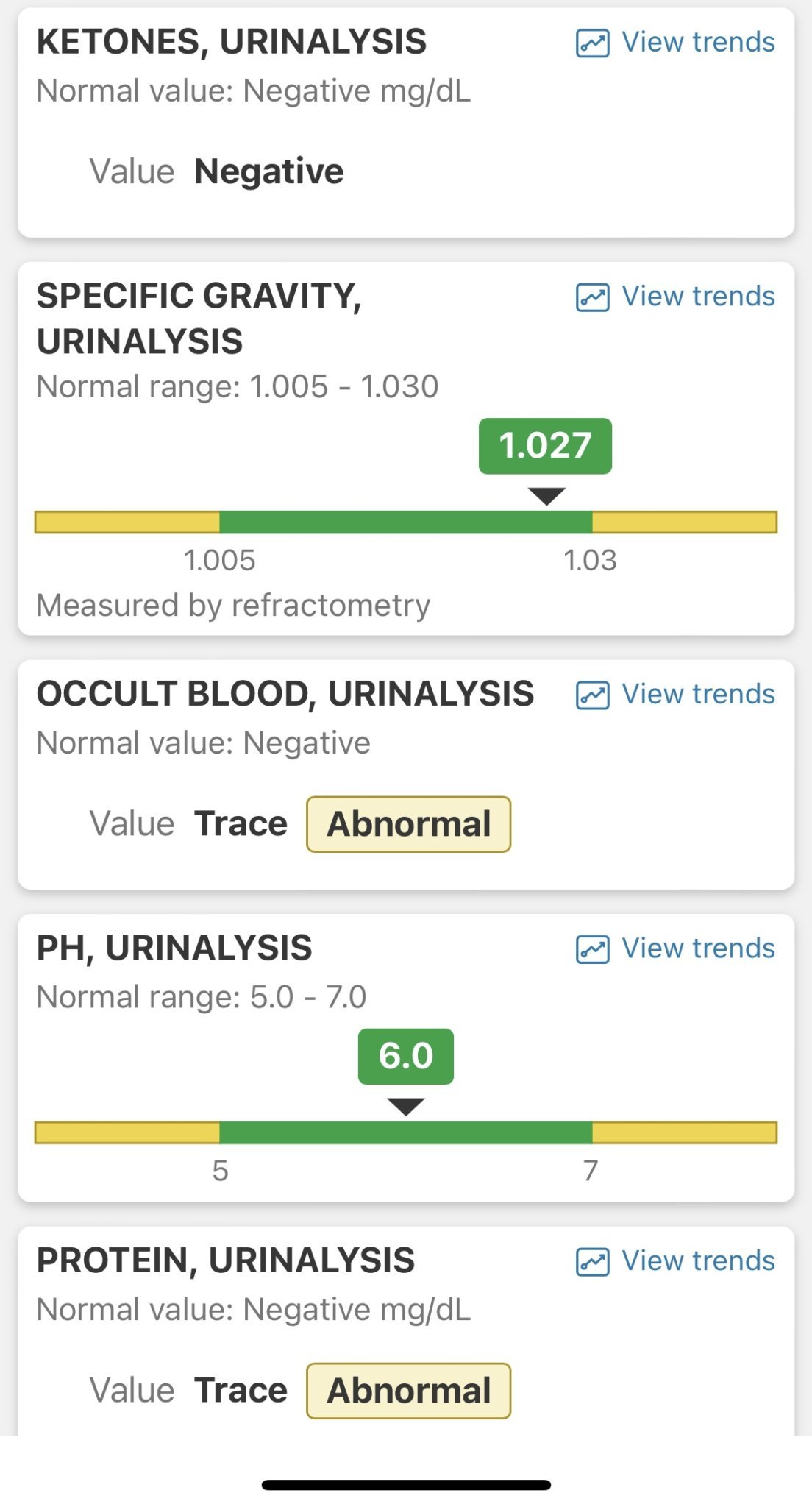
Task: Tap the pH range bar
Action: [x=406, y=1132]
